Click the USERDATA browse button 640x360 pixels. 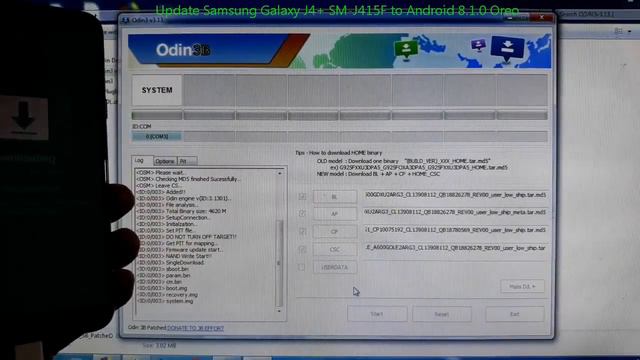(335, 267)
